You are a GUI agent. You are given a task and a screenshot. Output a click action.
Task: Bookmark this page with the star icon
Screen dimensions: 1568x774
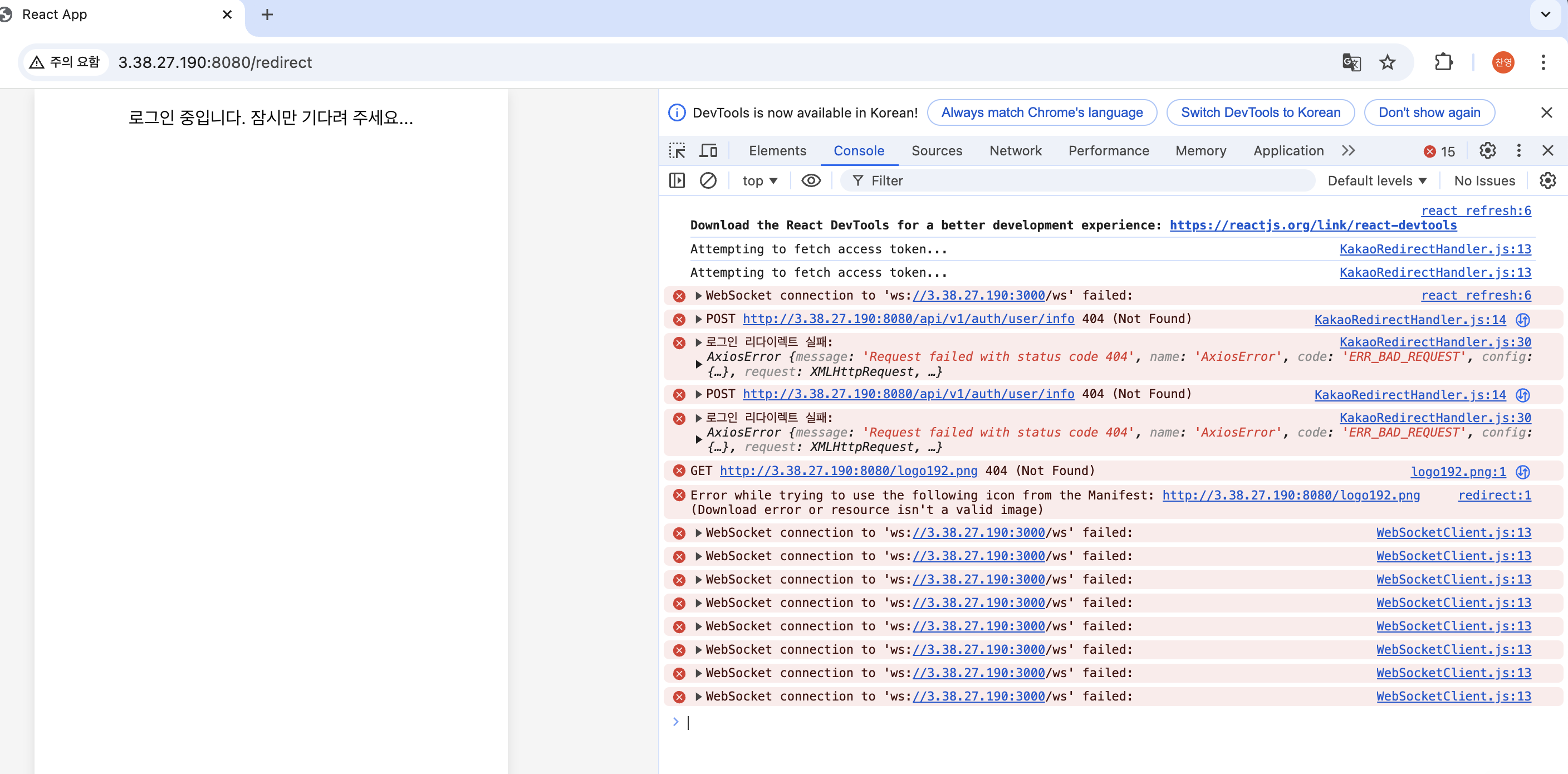point(1387,62)
